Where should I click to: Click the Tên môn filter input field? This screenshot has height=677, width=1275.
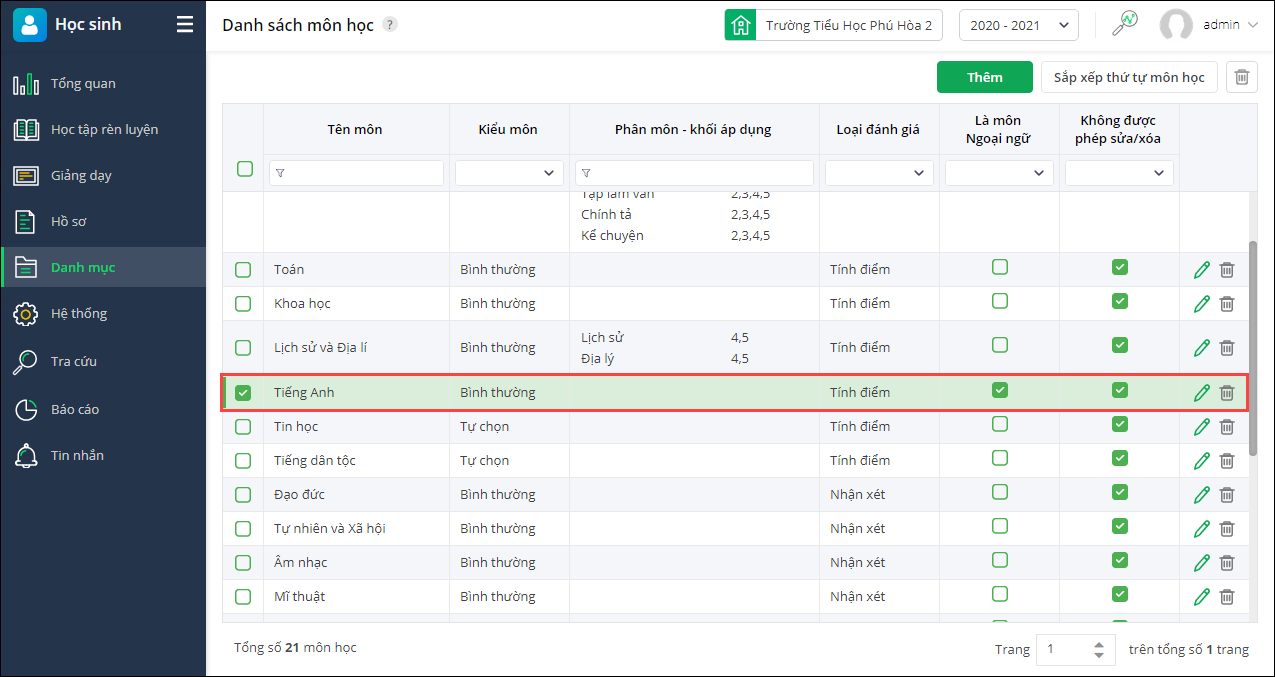[x=356, y=173]
